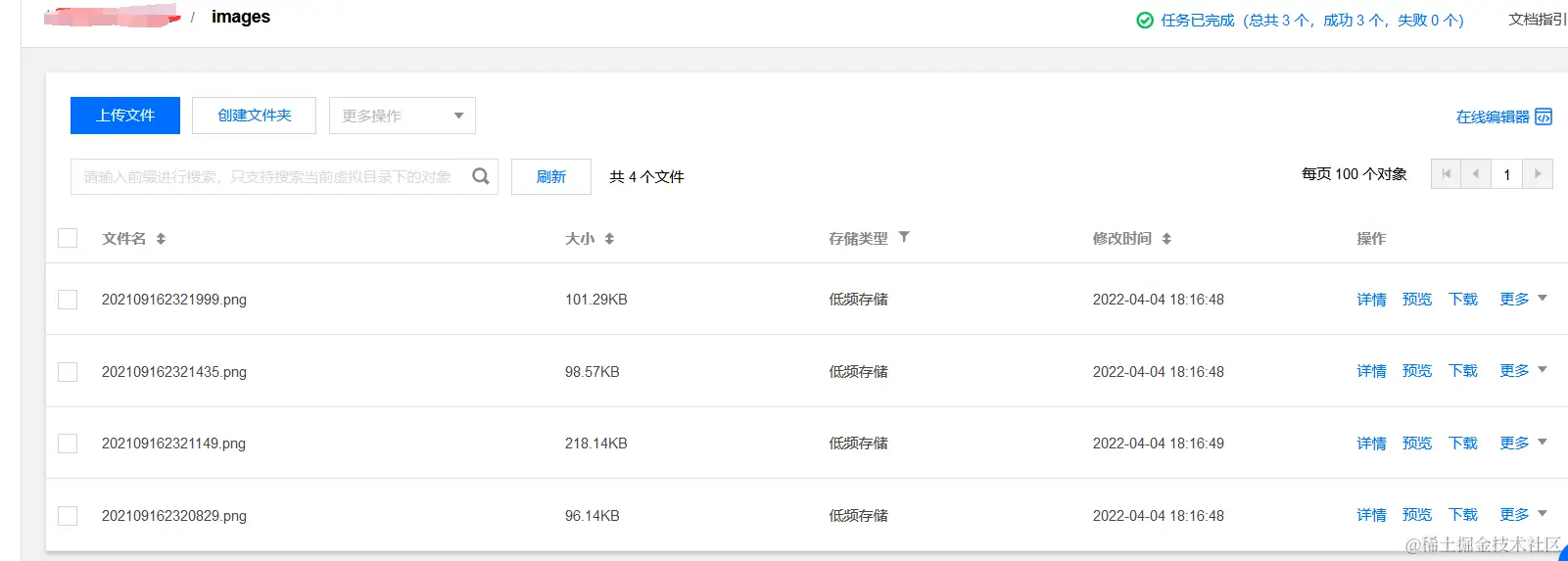Image resolution: width=1568 pixels, height=561 pixels.
Task: Click the 101.29KB size value
Action: [x=596, y=300]
